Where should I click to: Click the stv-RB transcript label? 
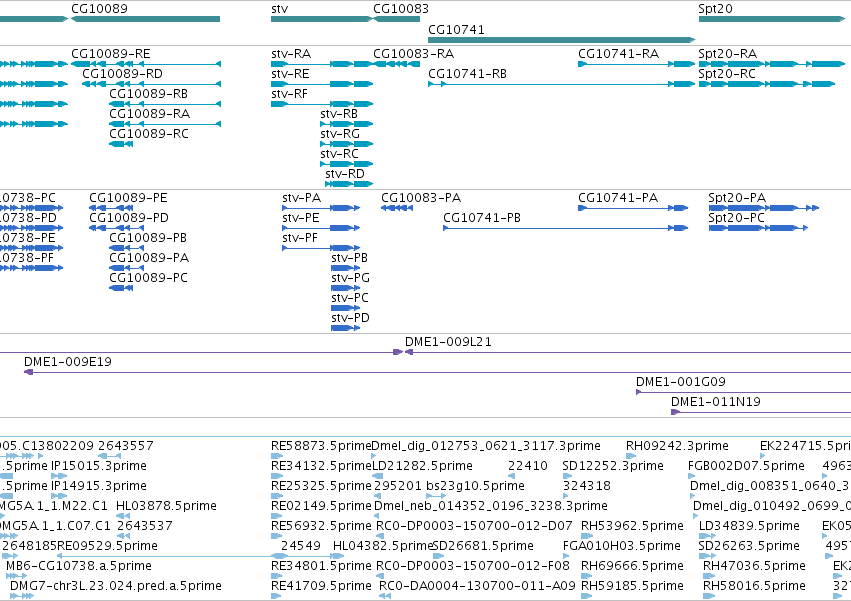(x=339, y=114)
